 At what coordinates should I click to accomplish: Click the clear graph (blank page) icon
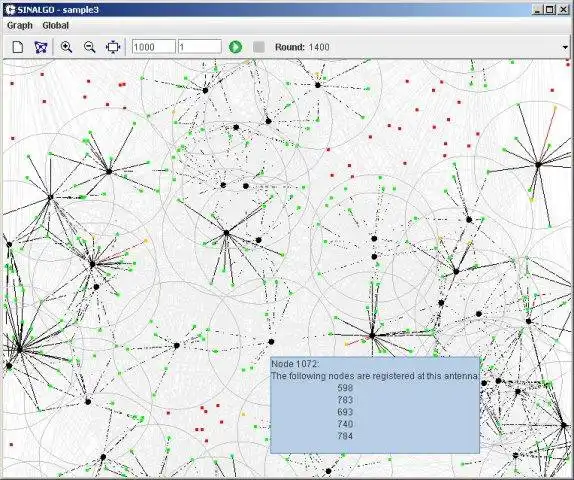coord(18,47)
